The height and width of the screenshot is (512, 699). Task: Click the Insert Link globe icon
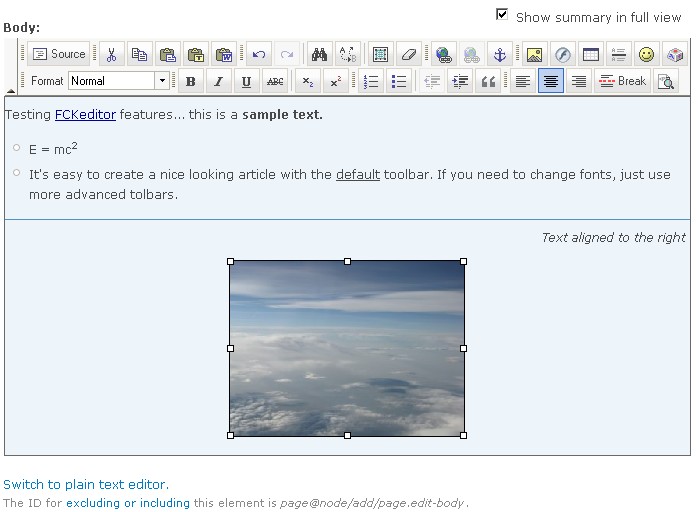[443, 54]
